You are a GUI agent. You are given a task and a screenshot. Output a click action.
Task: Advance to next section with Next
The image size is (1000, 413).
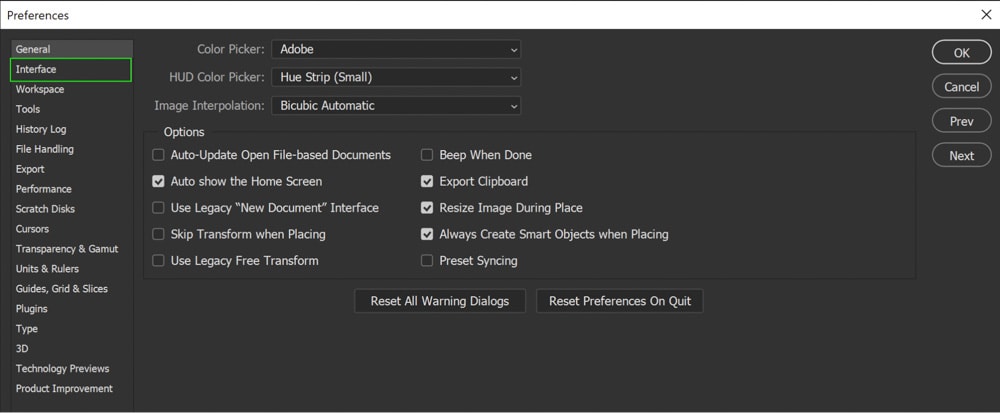click(962, 156)
